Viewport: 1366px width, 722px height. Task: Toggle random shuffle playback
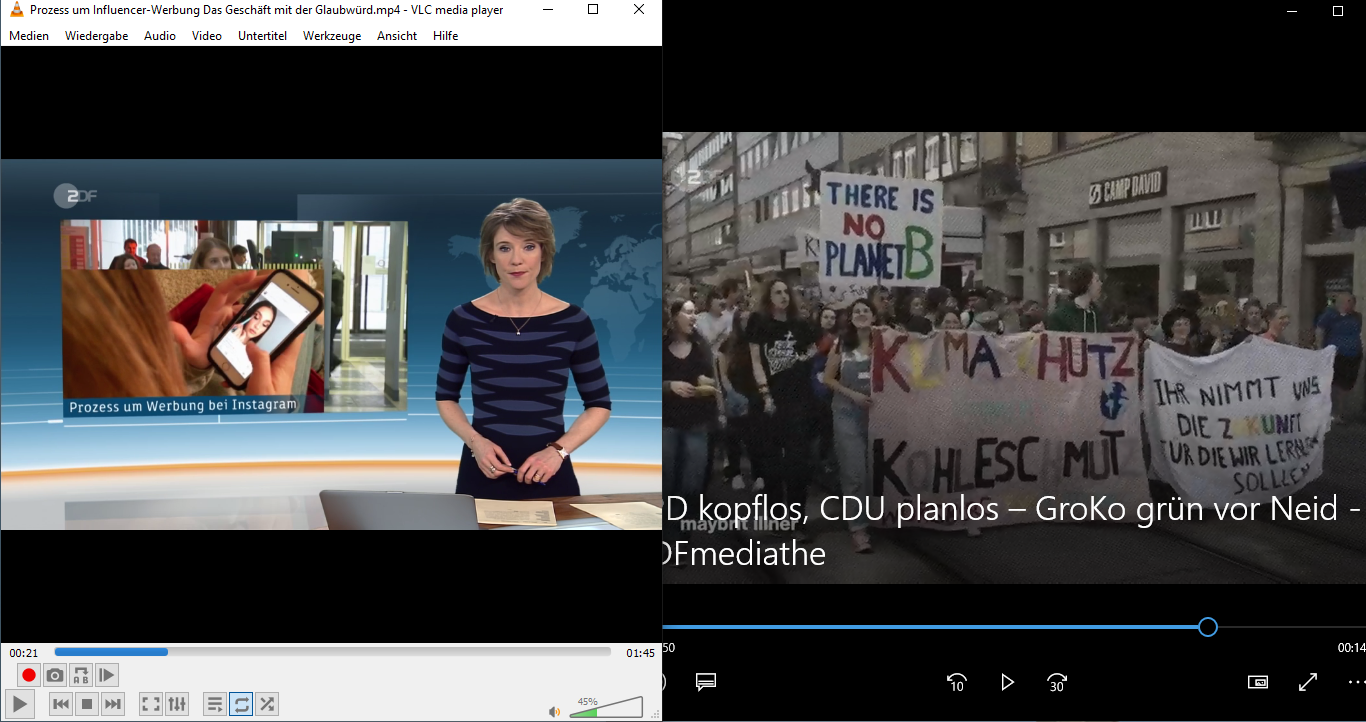(267, 704)
